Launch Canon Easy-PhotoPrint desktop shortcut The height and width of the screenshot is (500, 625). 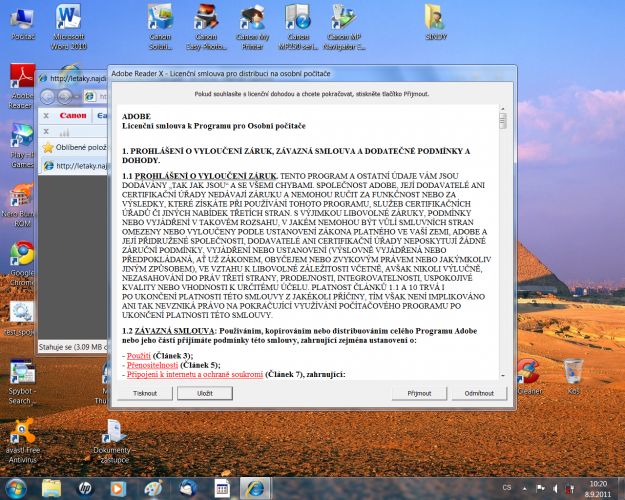[206, 27]
